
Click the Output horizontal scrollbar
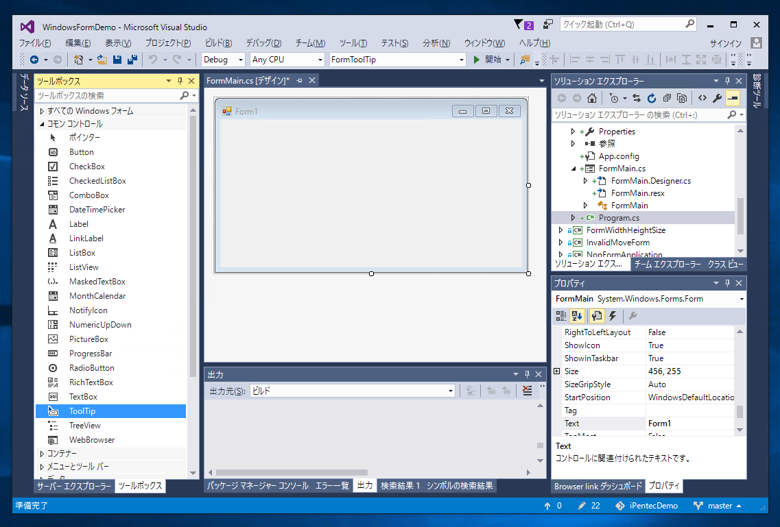pyautogui.click(x=292, y=472)
